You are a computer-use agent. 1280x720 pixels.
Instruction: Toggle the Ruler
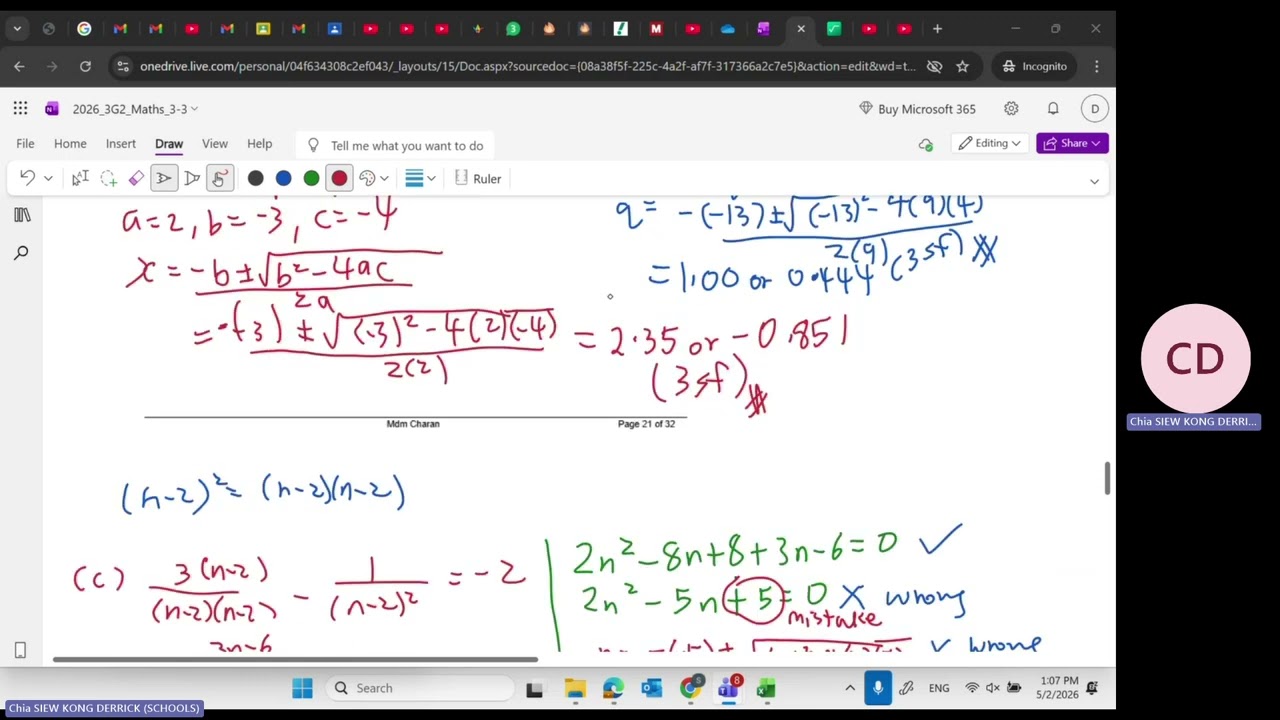click(478, 178)
